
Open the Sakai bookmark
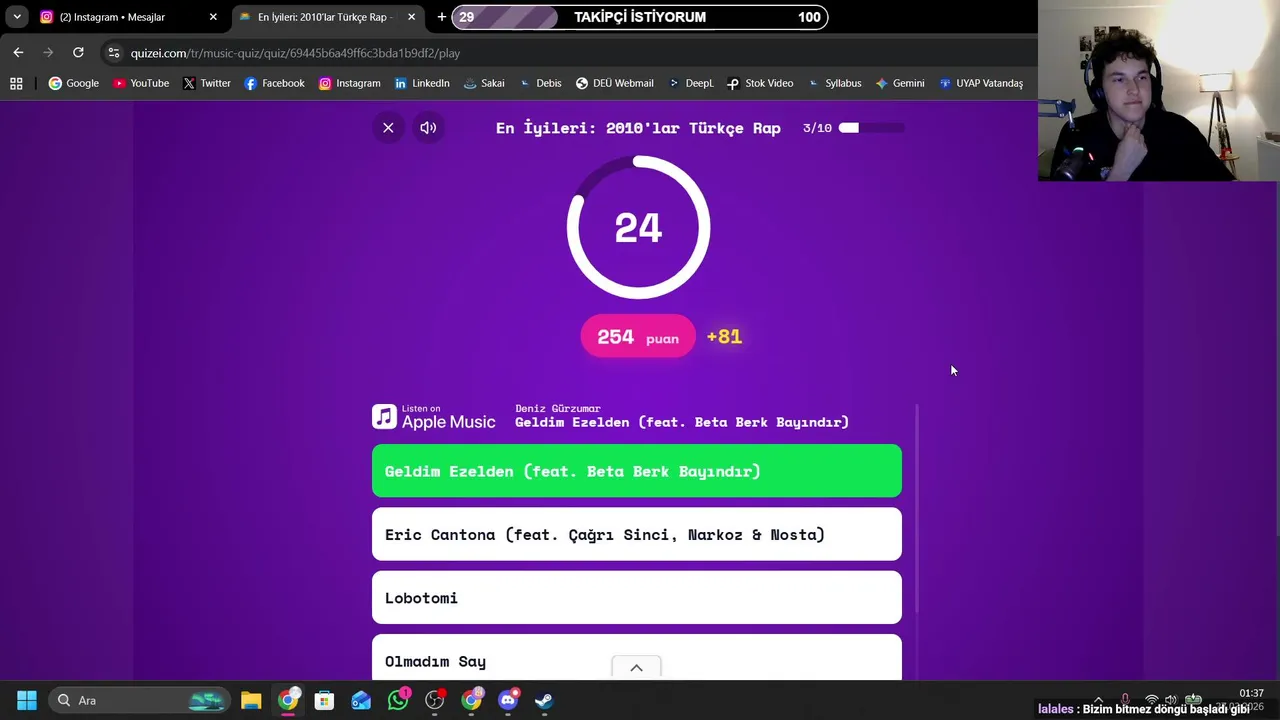pyautogui.click(x=484, y=83)
